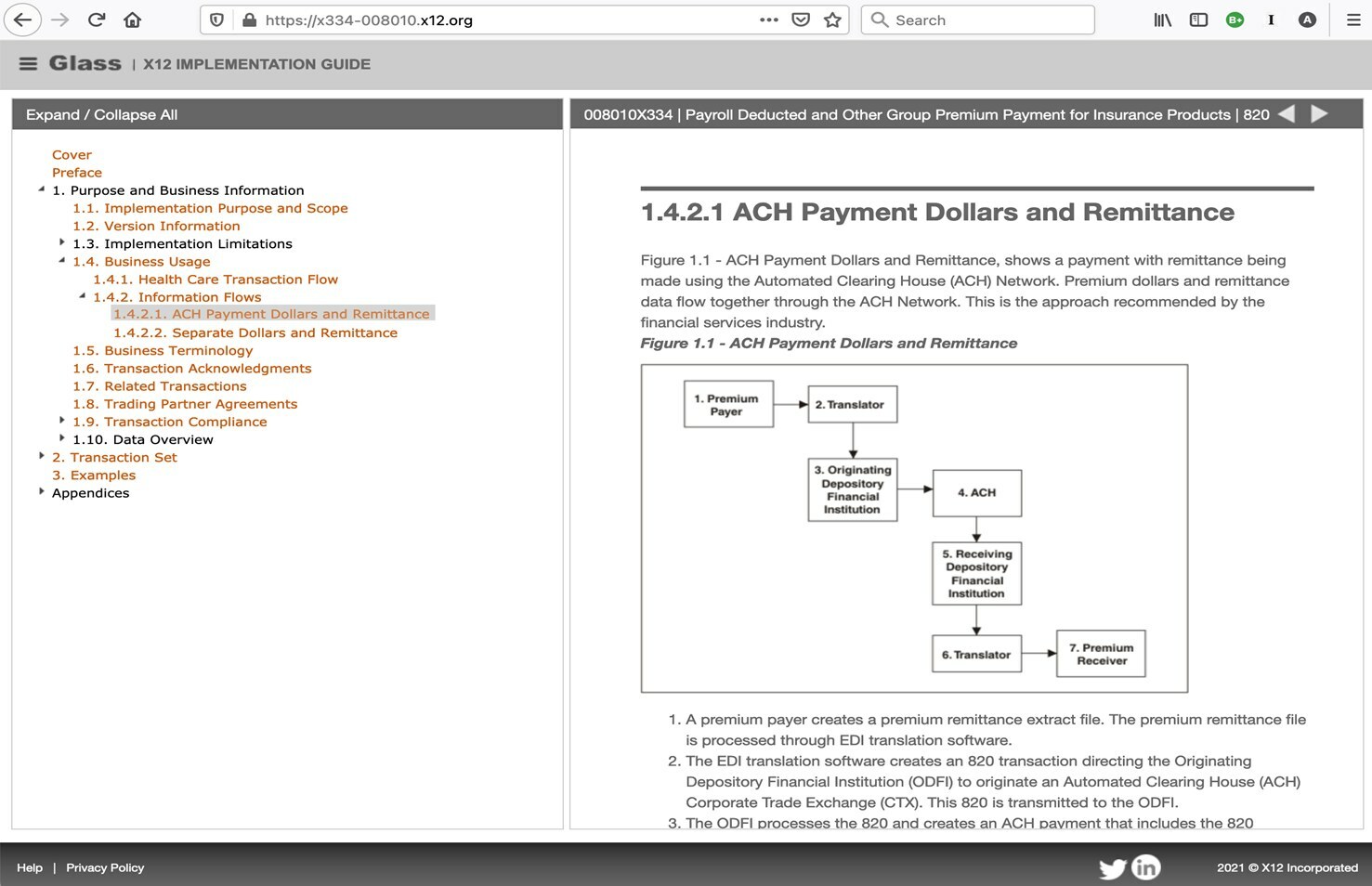The width and height of the screenshot is (1372, 886).
Task: Select 1.4.2.1. ACH Payment Dollars and Remittance
Action: pyautogui.click(x=271, y=314)
